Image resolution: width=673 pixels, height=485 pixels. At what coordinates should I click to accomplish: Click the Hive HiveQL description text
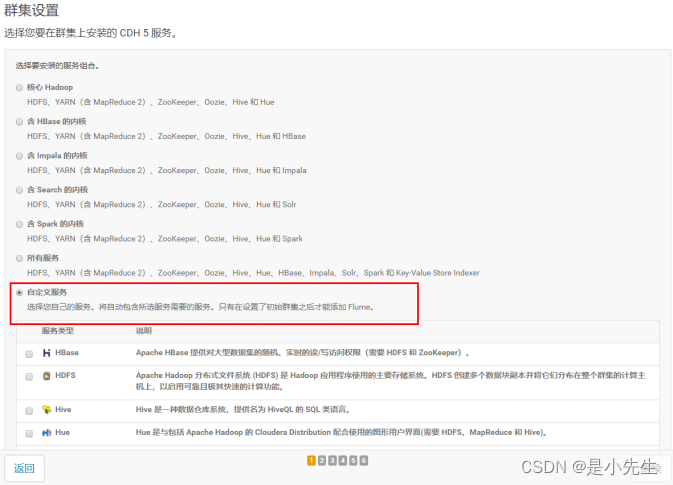pyautogui.click(x=243, y=409)
